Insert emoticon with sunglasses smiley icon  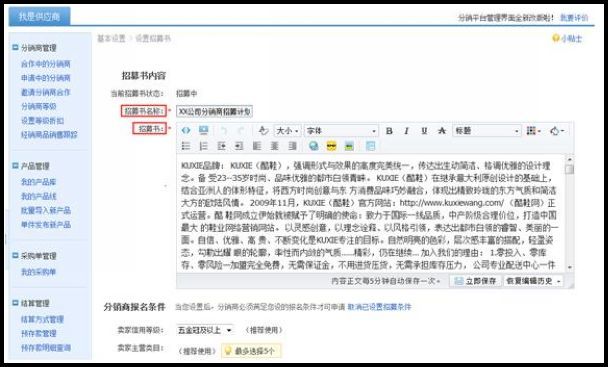coord(332,146)
